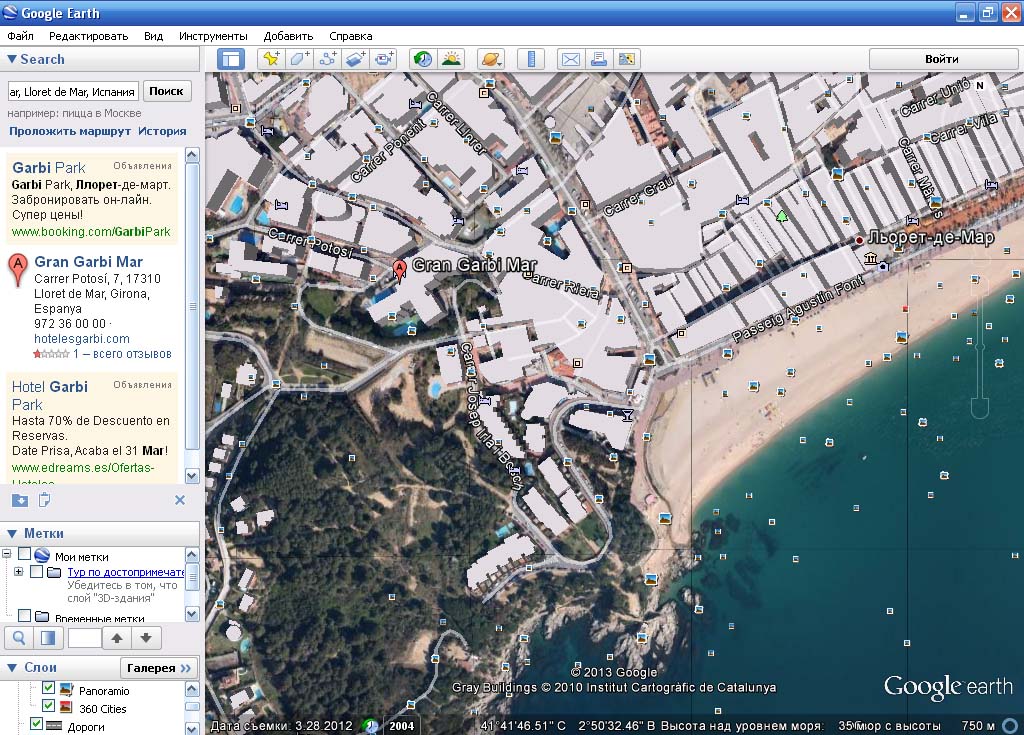
Task: Uncheck the Дороги layer checkbox
Action: tap(37, 724)
